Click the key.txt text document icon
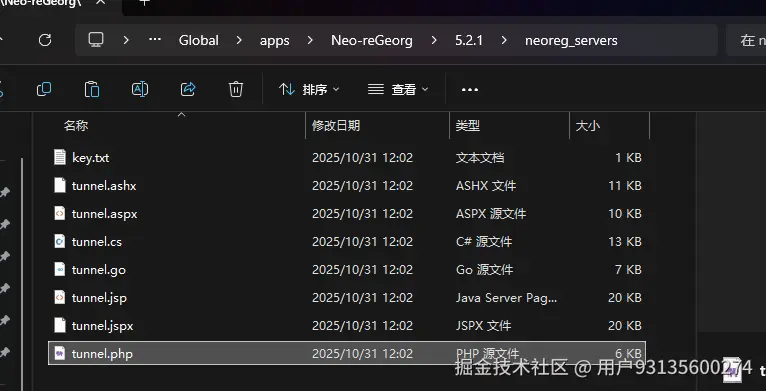The width and height of the screenshot is (766, 391). point(60,157)
